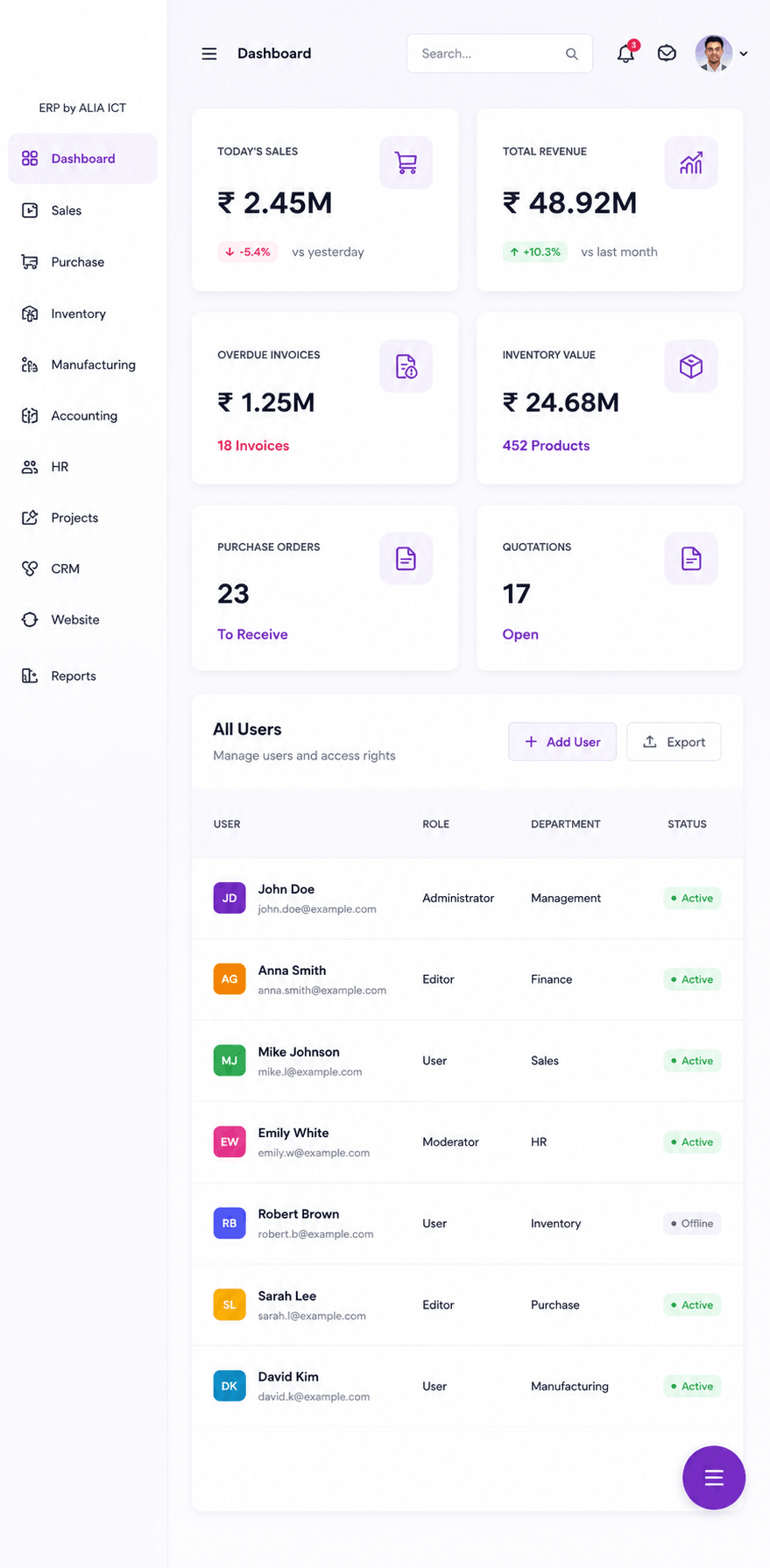This screenshot has height=1568, width=770.
Task: Click the +10.3% change badge
Action: [535, 251]
